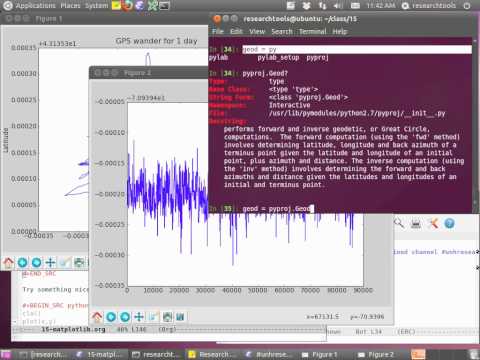Open the Emacs launcher icon in top panel

[x=140, y=6]
